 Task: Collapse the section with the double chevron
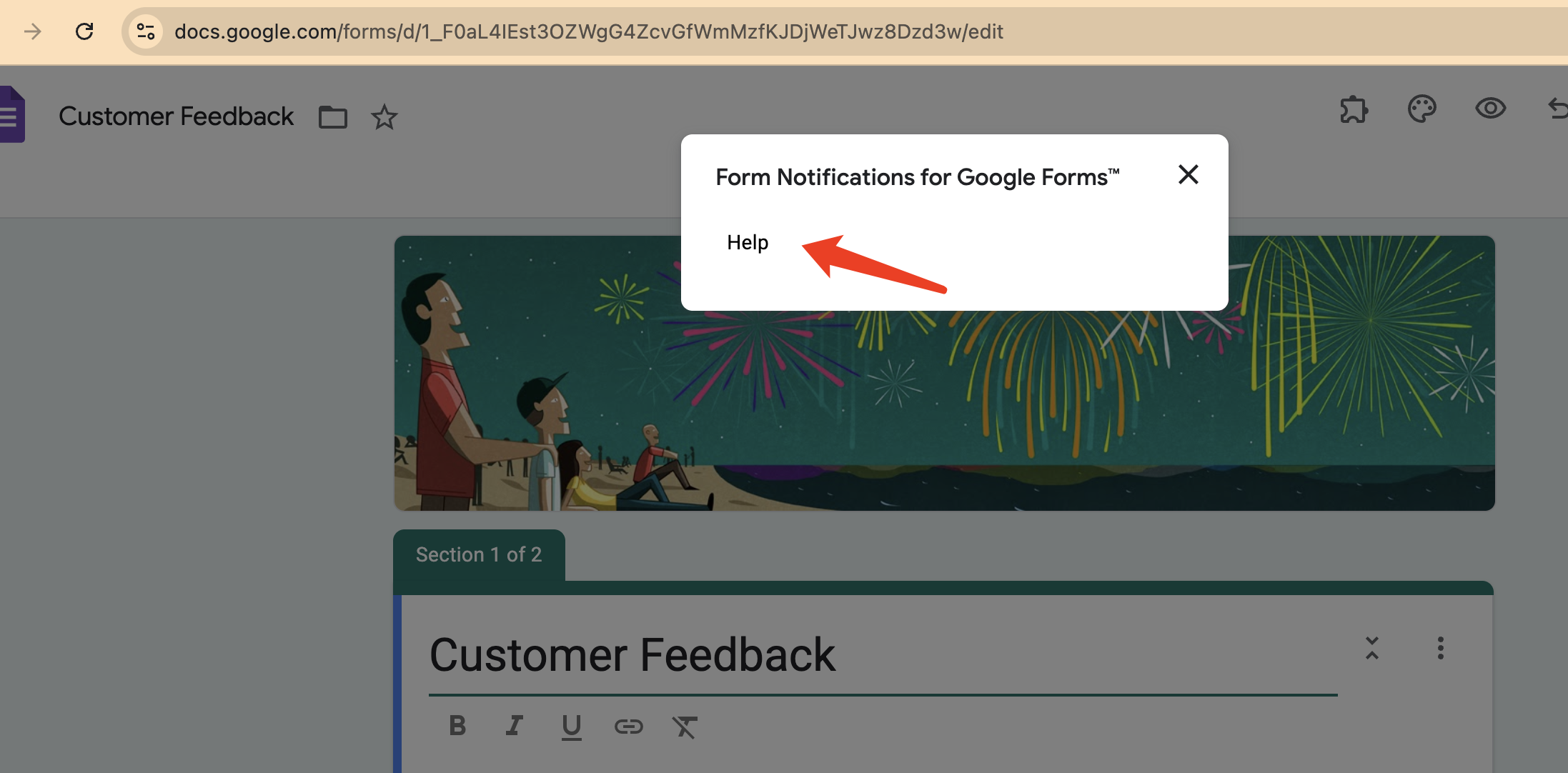(x=1372, y=649)
